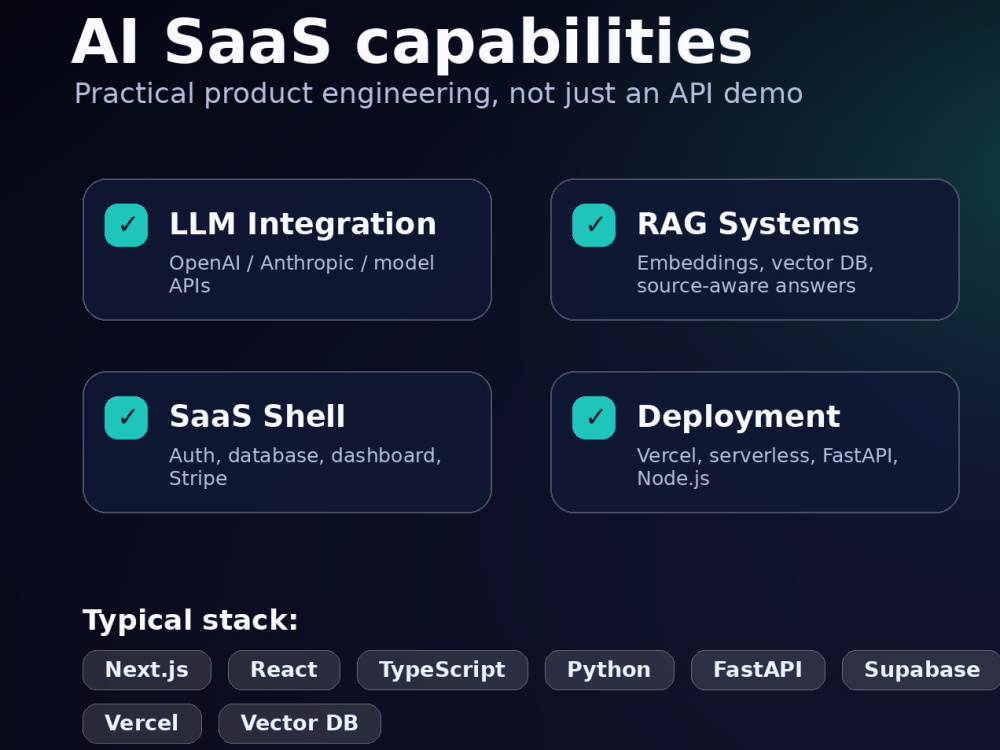Image resolution: width=1000 pixels, height=750 pixels.
Task: Click the Python stack pill
Action: coord(609,670)
